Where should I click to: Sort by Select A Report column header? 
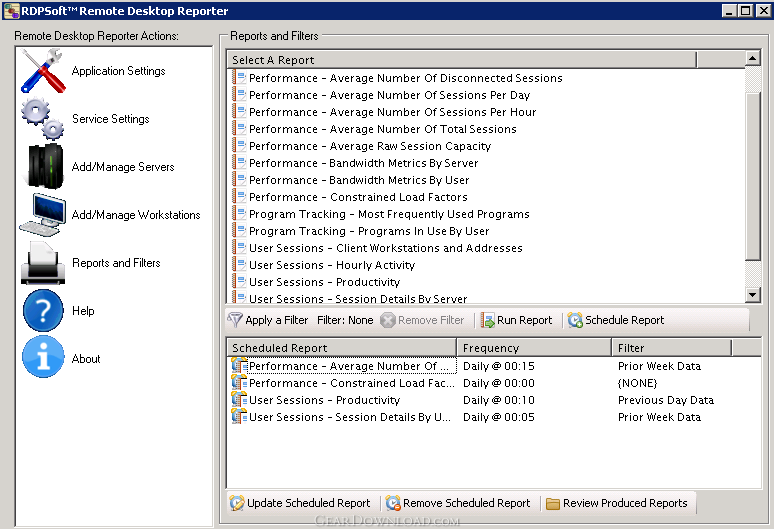coord(462,60)
